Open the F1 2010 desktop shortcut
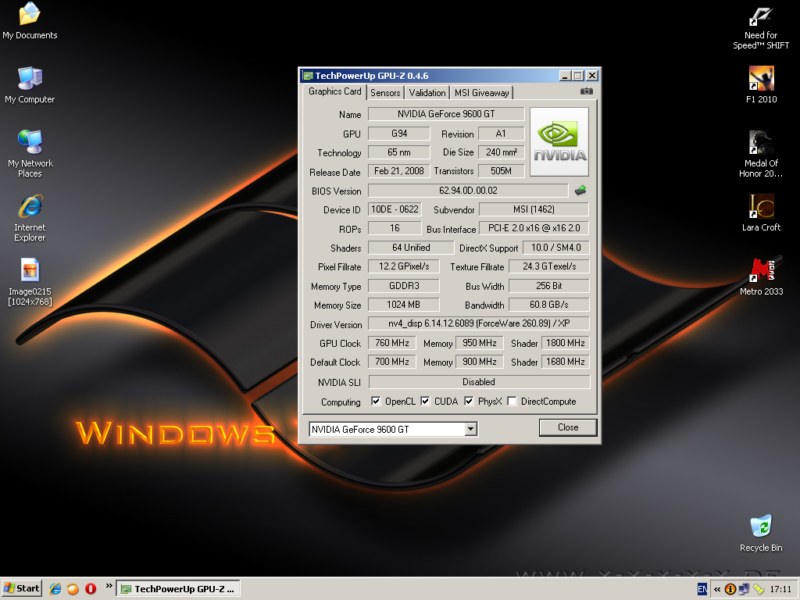This screenshot has width=800, height=600. (x=761, y=78)
